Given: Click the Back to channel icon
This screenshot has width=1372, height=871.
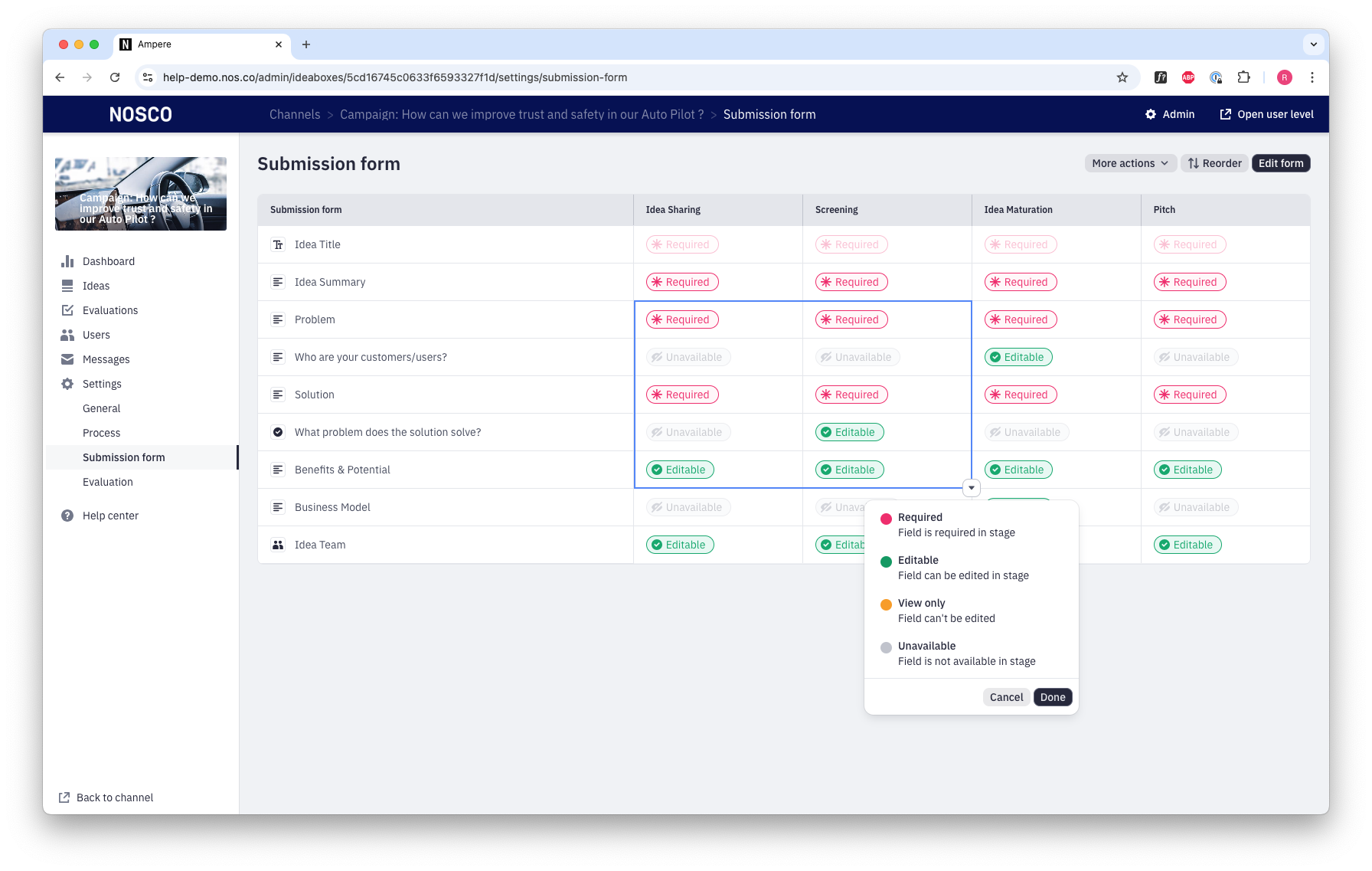Looking at the screenshot, I should 64,797.
